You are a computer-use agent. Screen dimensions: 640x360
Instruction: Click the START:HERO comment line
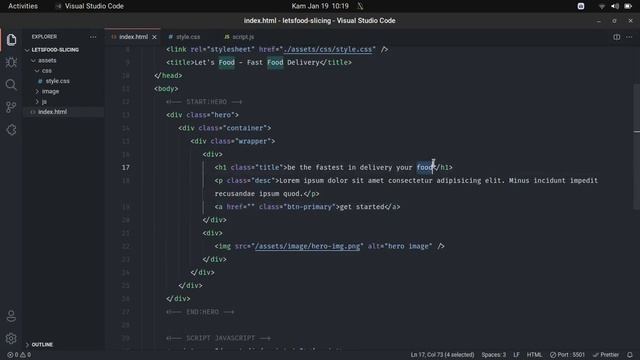pos(204,102)
